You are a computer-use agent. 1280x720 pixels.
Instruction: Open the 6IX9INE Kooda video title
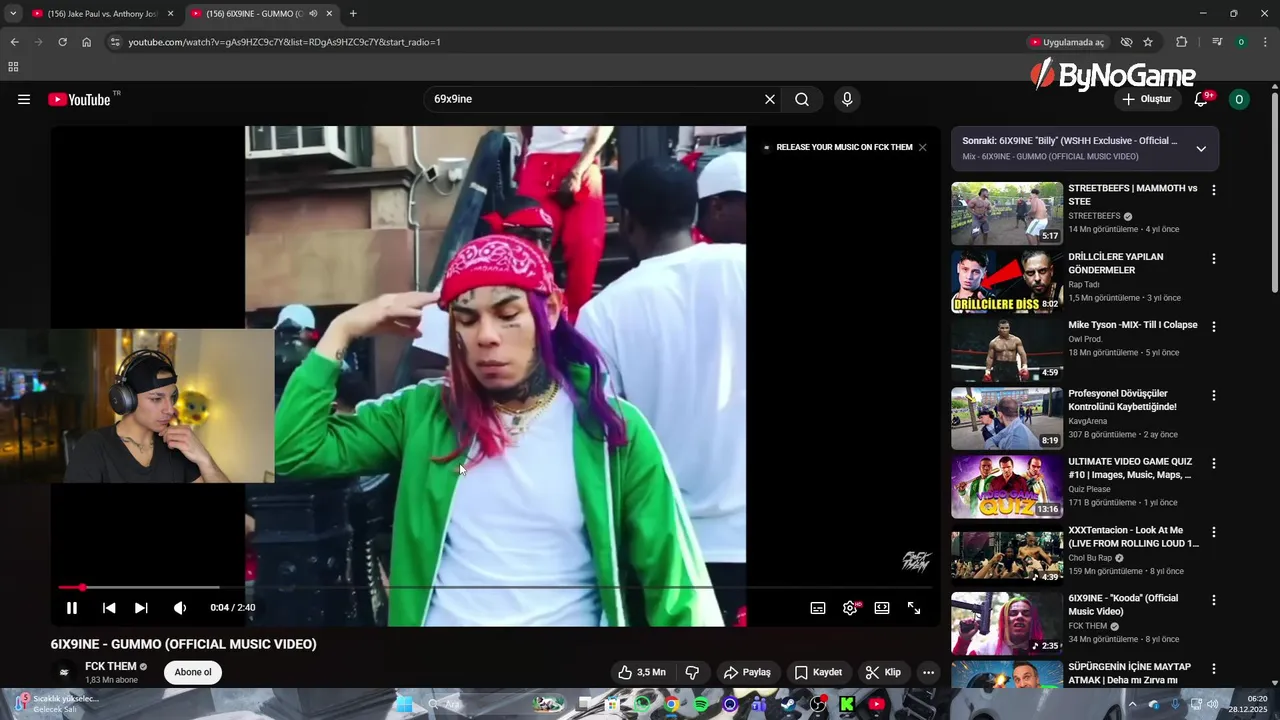[x=1123, y=604]
